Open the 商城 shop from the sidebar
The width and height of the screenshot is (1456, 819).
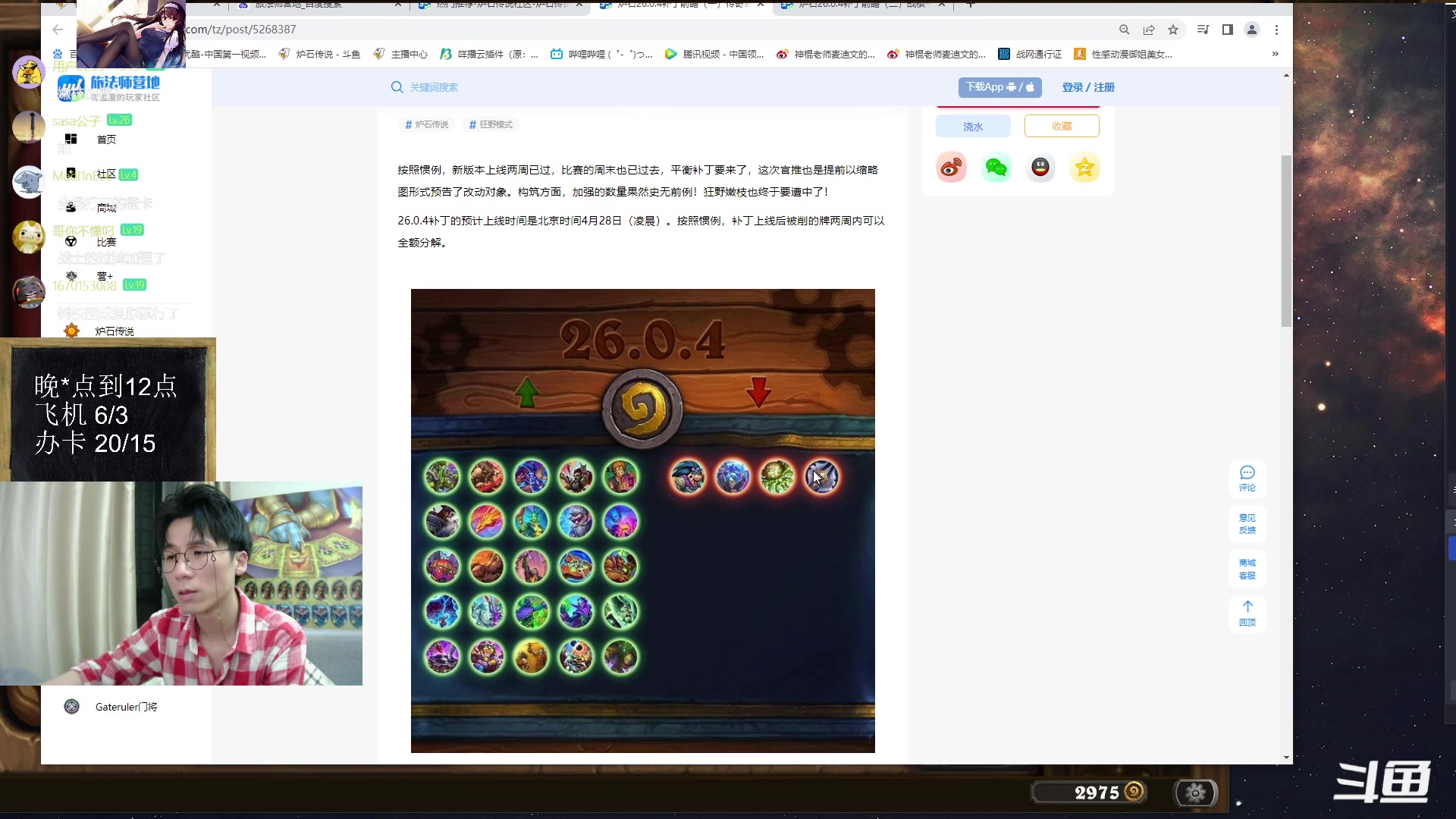pos(105,207)
